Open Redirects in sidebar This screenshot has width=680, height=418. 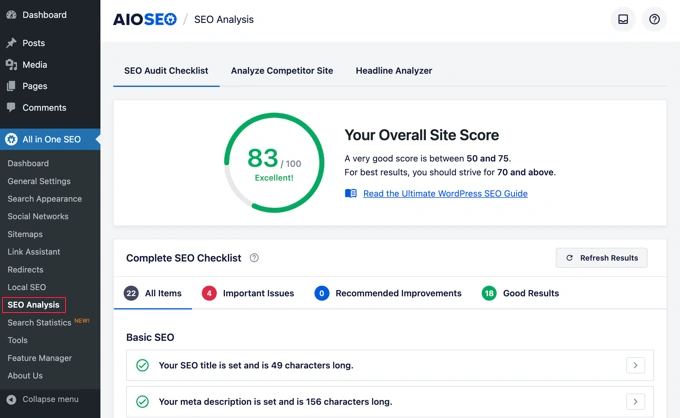click(x=26, y=269)
